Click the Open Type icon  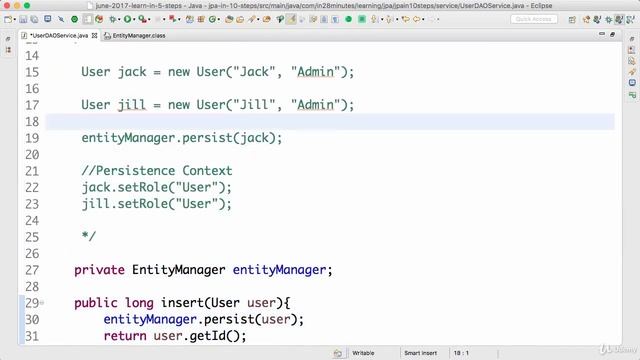click(x=229, y=19)
